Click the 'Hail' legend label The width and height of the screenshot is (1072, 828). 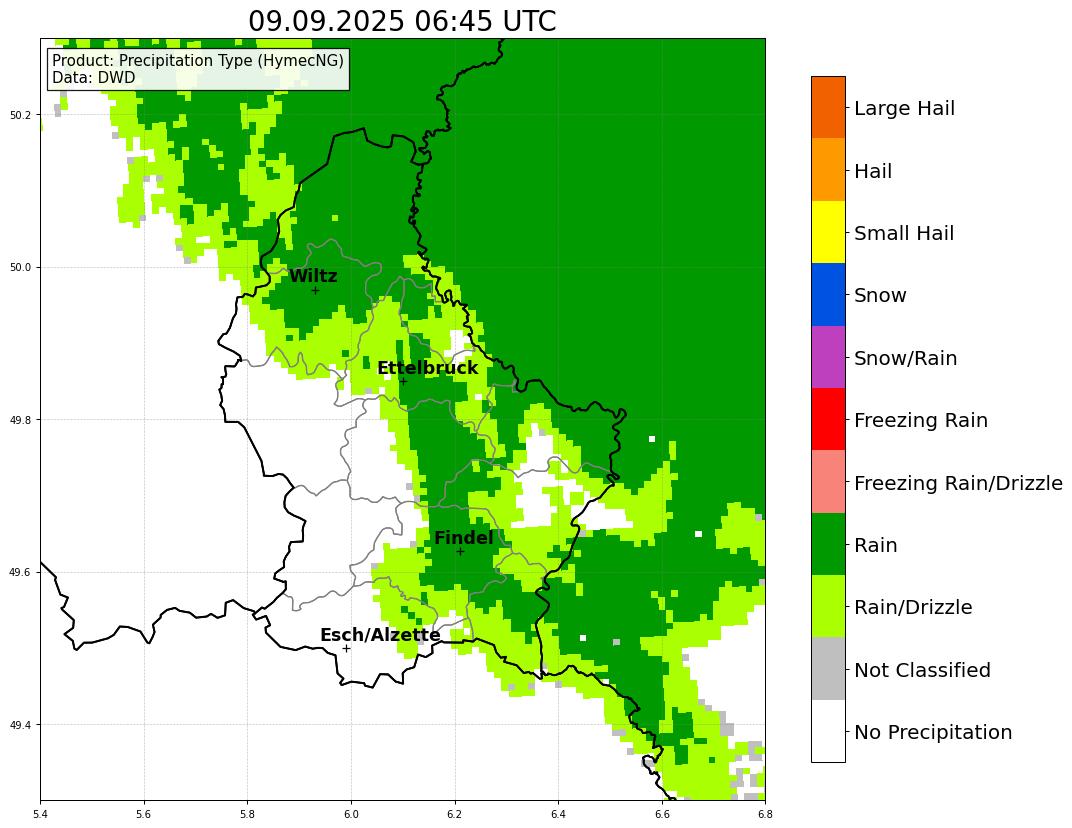click(x=873, y=171)
